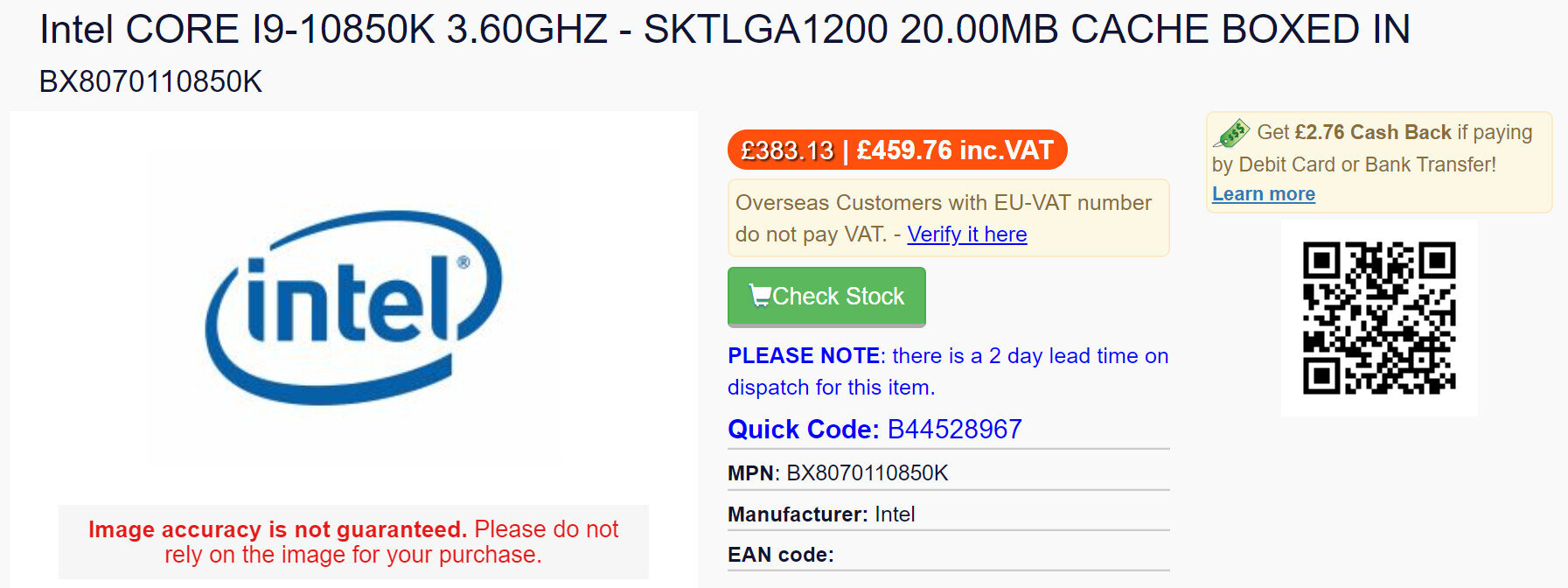Click the £459.76 inc.VAT price

point(954,150)
